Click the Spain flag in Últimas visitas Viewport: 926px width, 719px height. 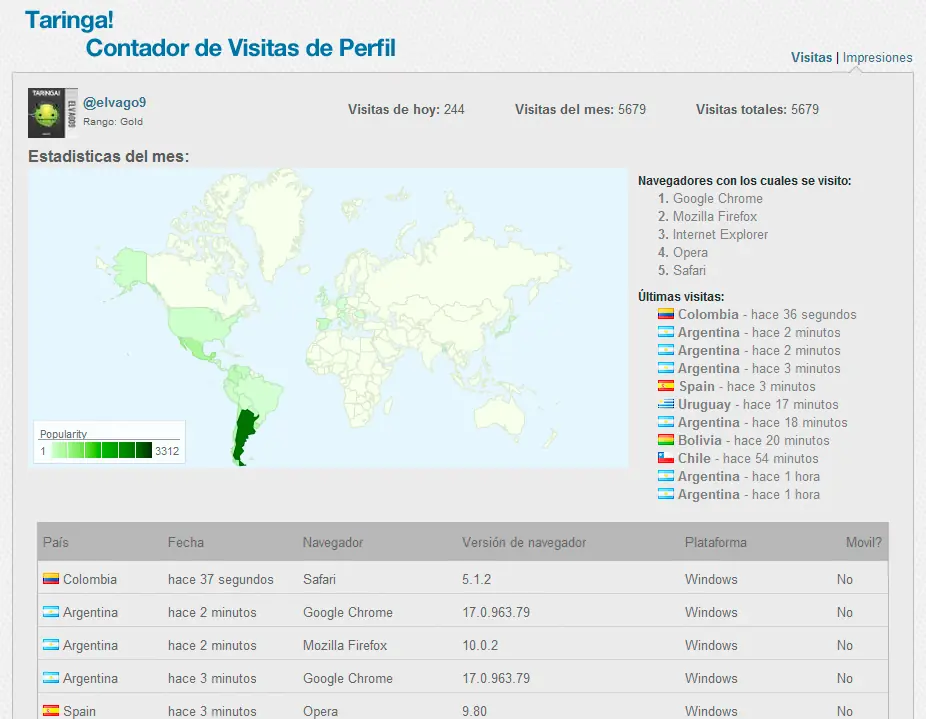click(x=666, y=386)
